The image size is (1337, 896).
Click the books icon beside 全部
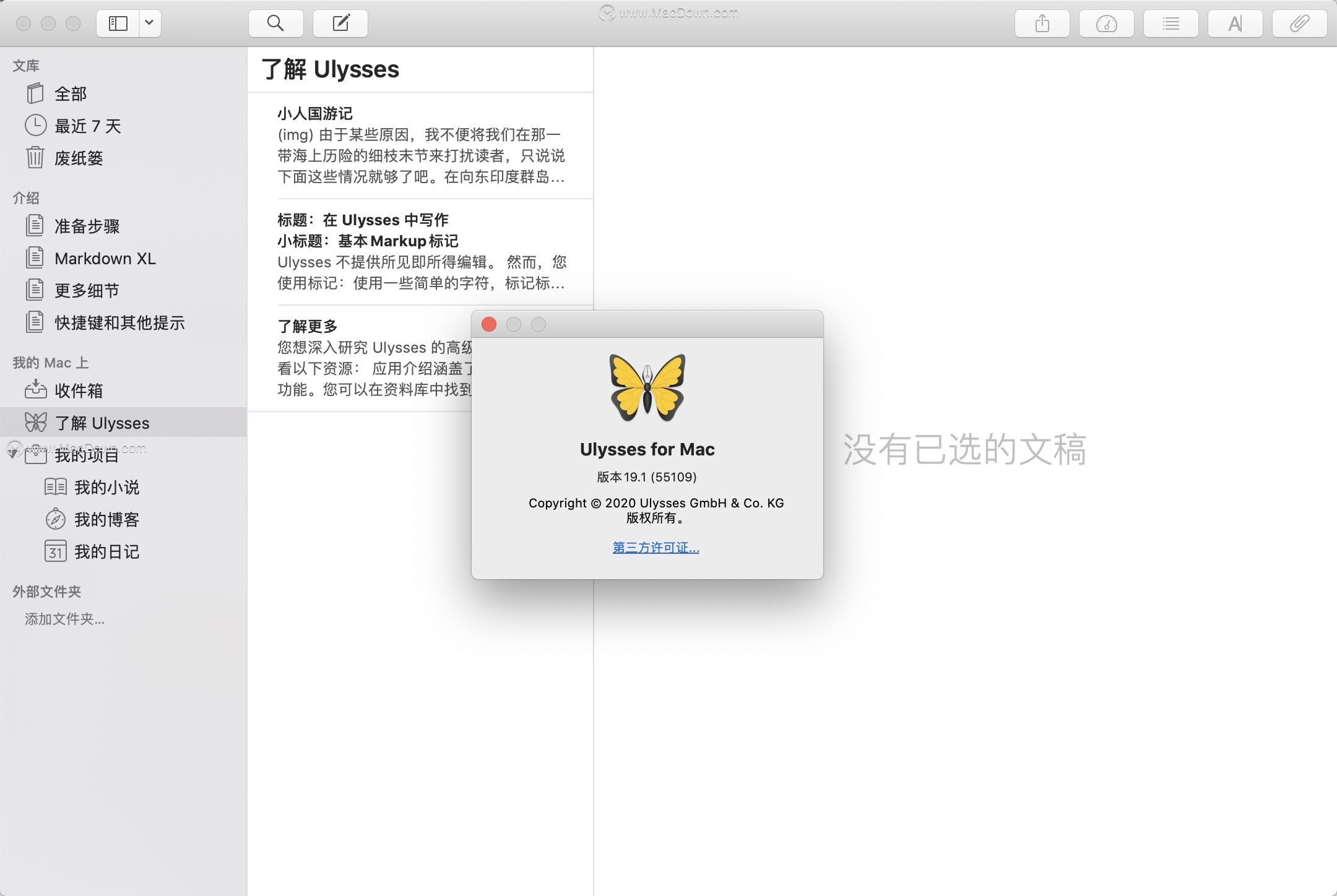35,93
